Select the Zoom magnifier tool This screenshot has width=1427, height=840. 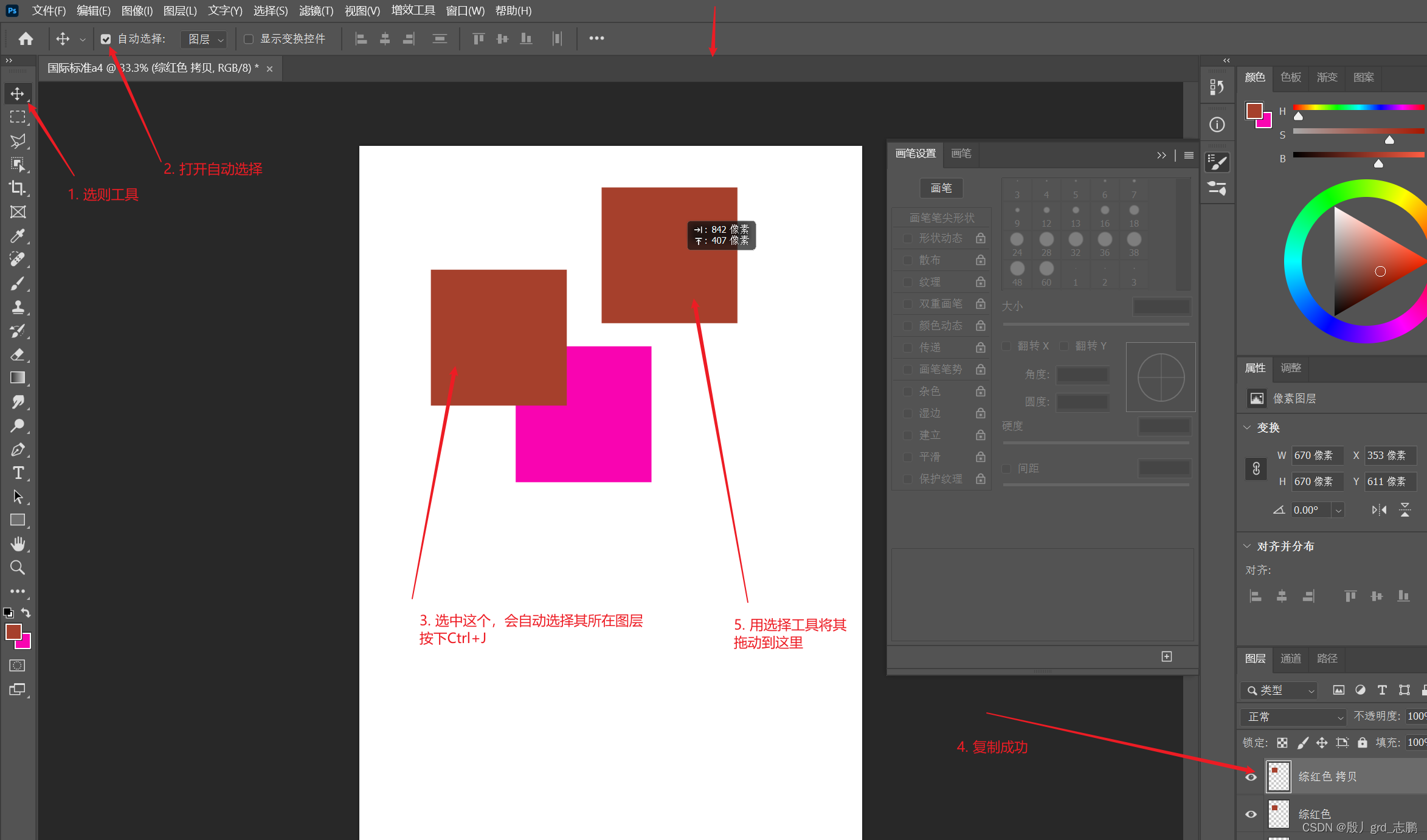[18, 568]
